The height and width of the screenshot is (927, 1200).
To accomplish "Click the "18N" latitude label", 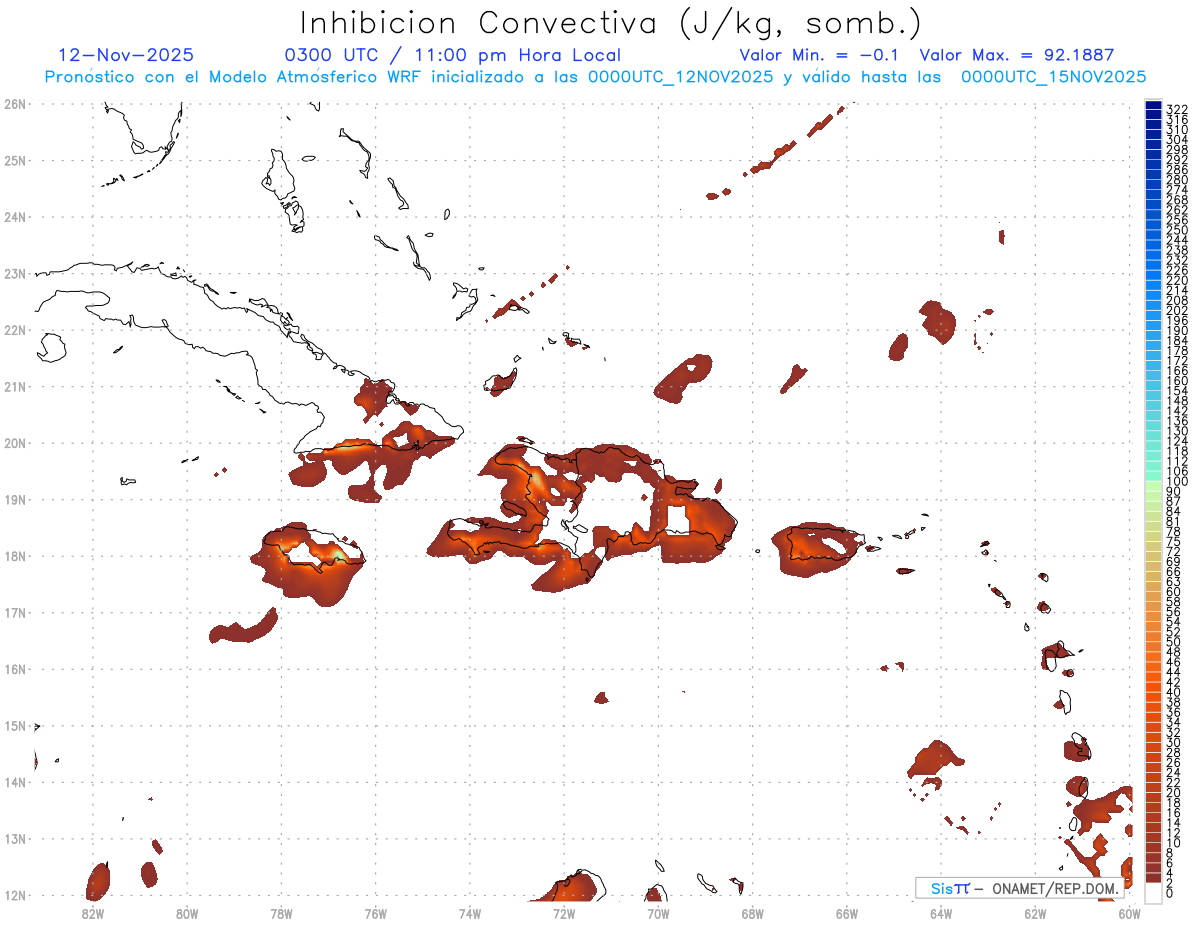I will (x=14, y=556).
